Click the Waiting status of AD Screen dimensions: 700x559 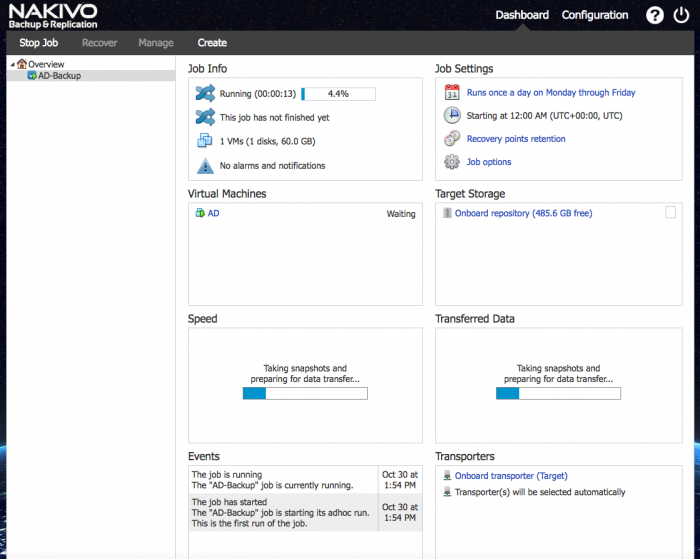(x=401, y=214)
